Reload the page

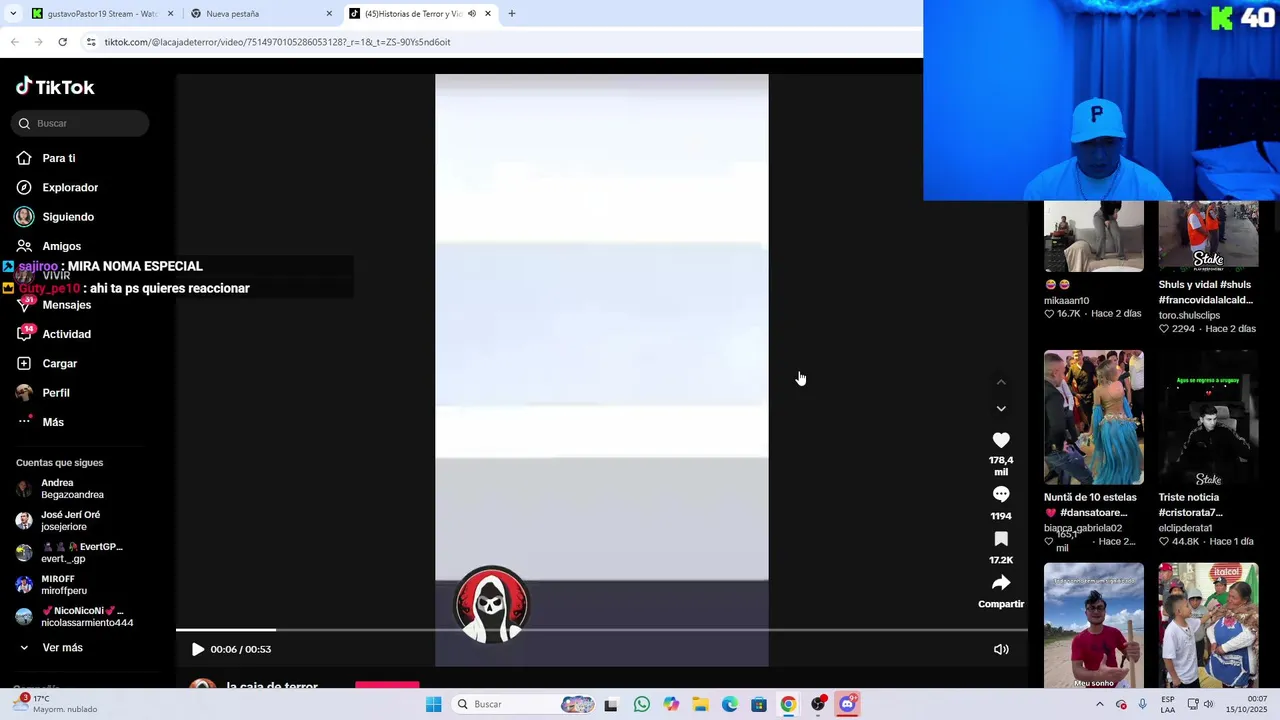(x=63, y=42)
